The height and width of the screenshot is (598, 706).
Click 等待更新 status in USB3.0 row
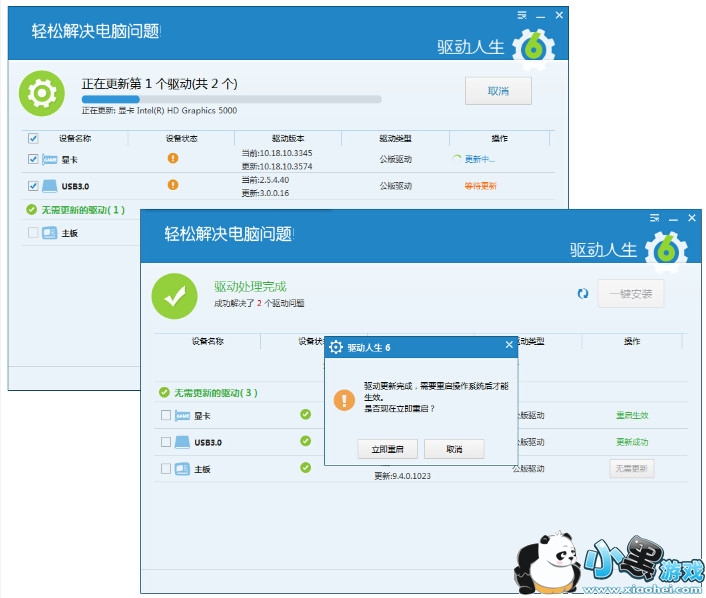click(480, 186)
